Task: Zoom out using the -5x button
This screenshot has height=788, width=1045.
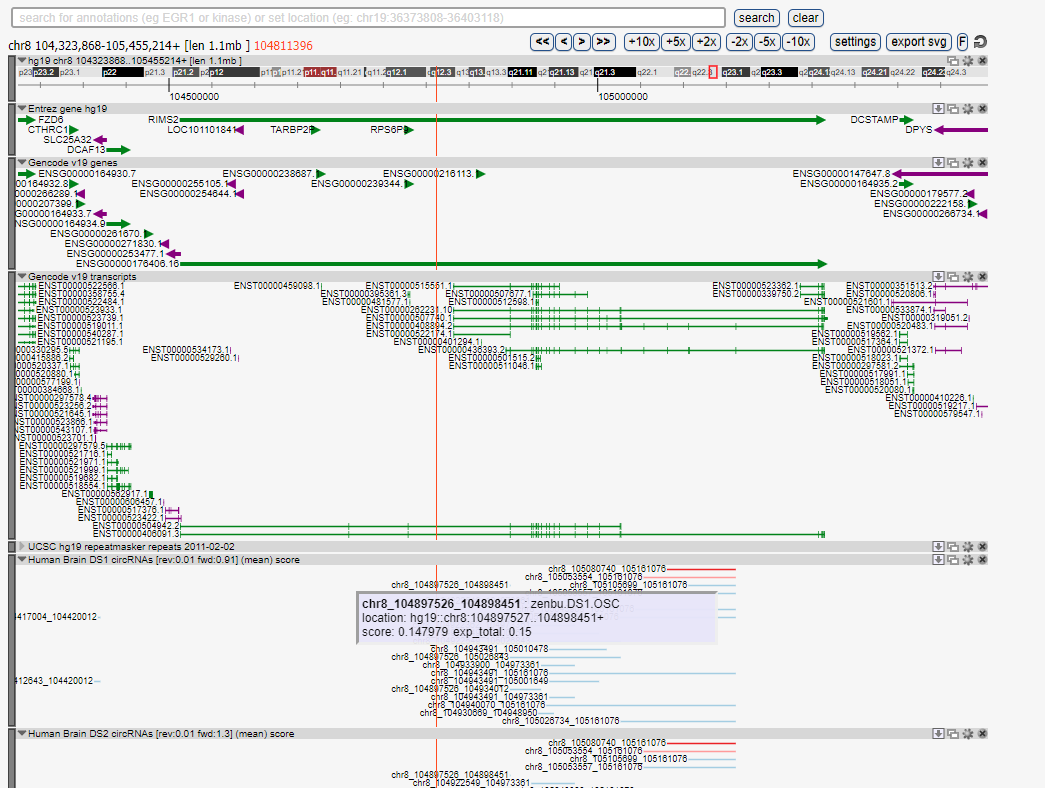Action: 767,42
